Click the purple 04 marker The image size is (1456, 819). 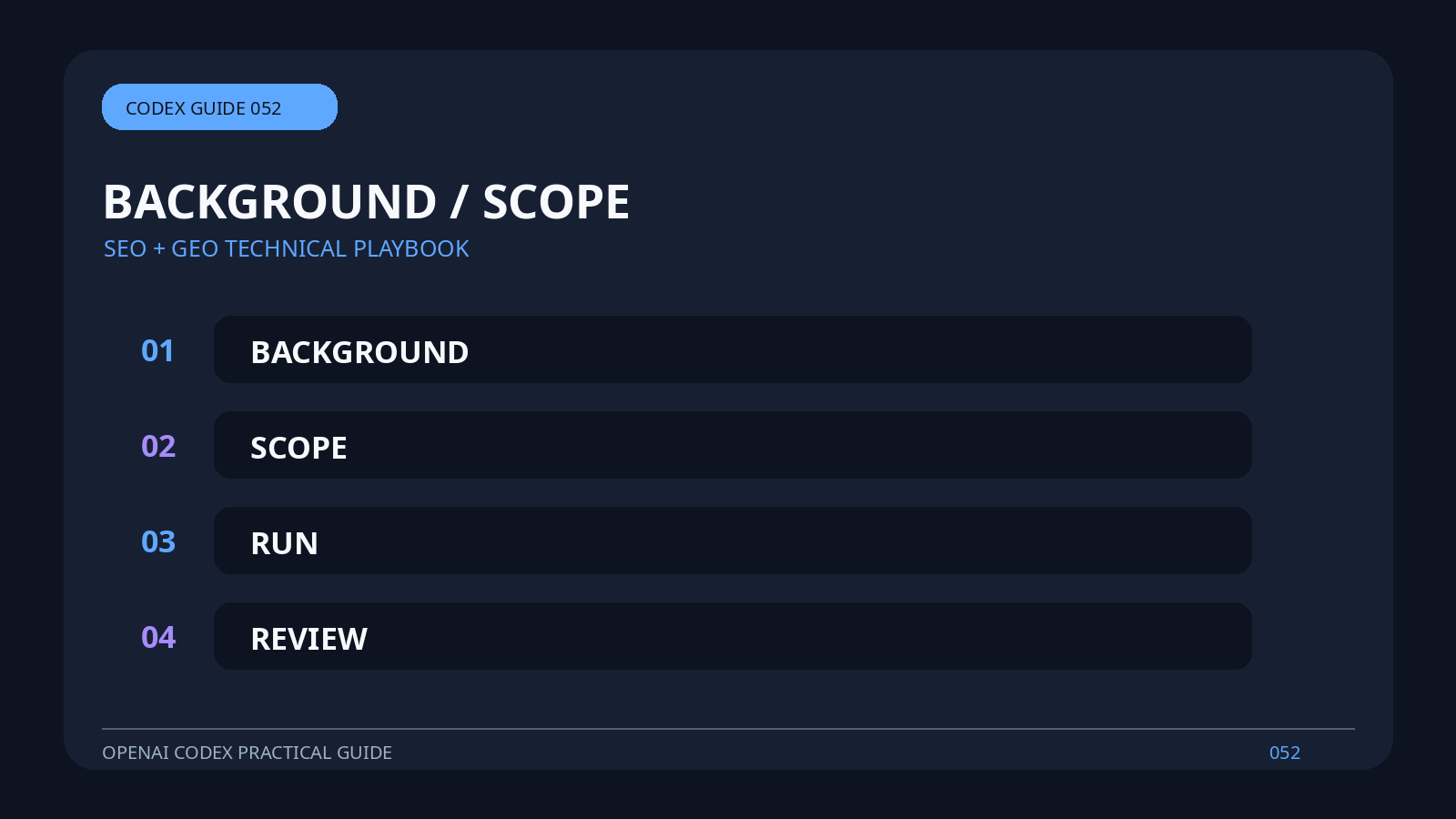pos(158,638)
